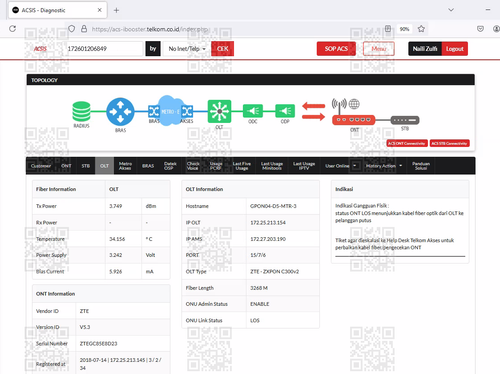
Task: Switch to the ONT tab
Action: [66, 166]
